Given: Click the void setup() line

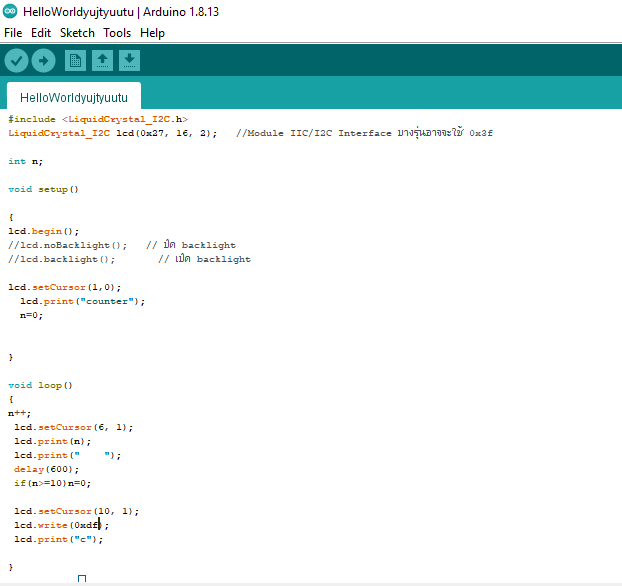Looking at the screenshot, I should click(43, 189).
